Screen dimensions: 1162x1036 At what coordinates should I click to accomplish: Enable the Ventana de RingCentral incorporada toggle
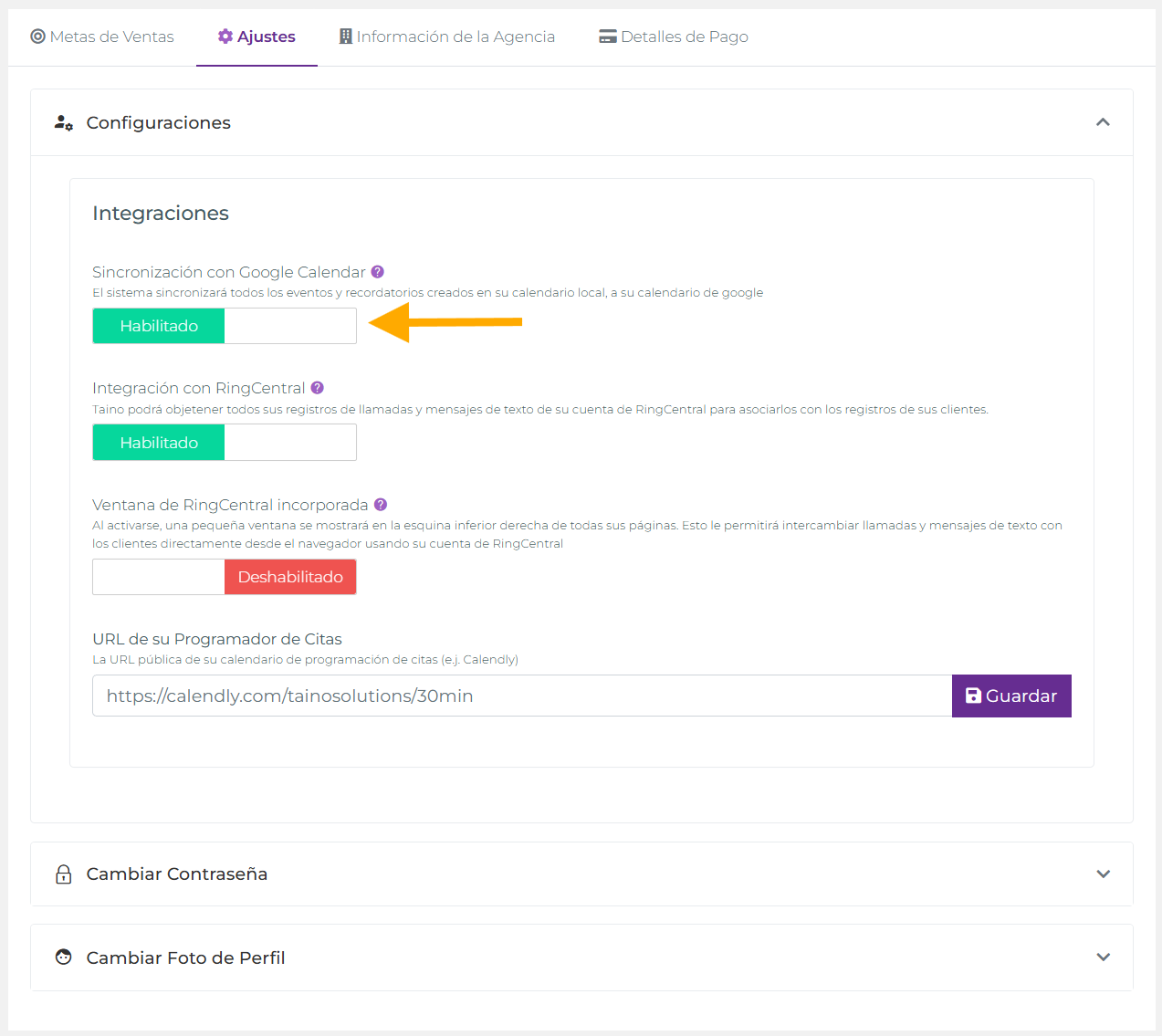point(158,576)
